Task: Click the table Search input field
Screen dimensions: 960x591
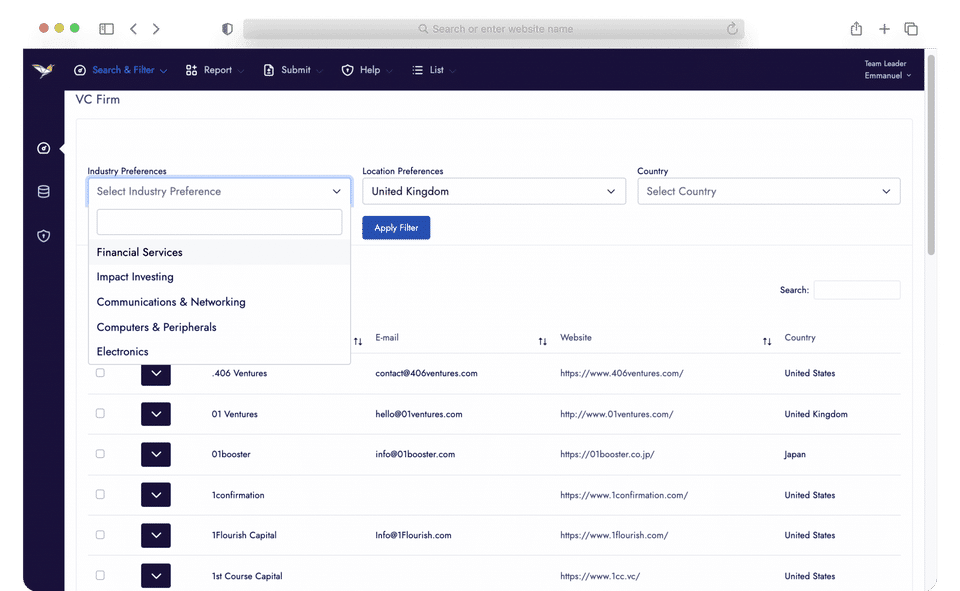Action: click(x=857, y=290)
